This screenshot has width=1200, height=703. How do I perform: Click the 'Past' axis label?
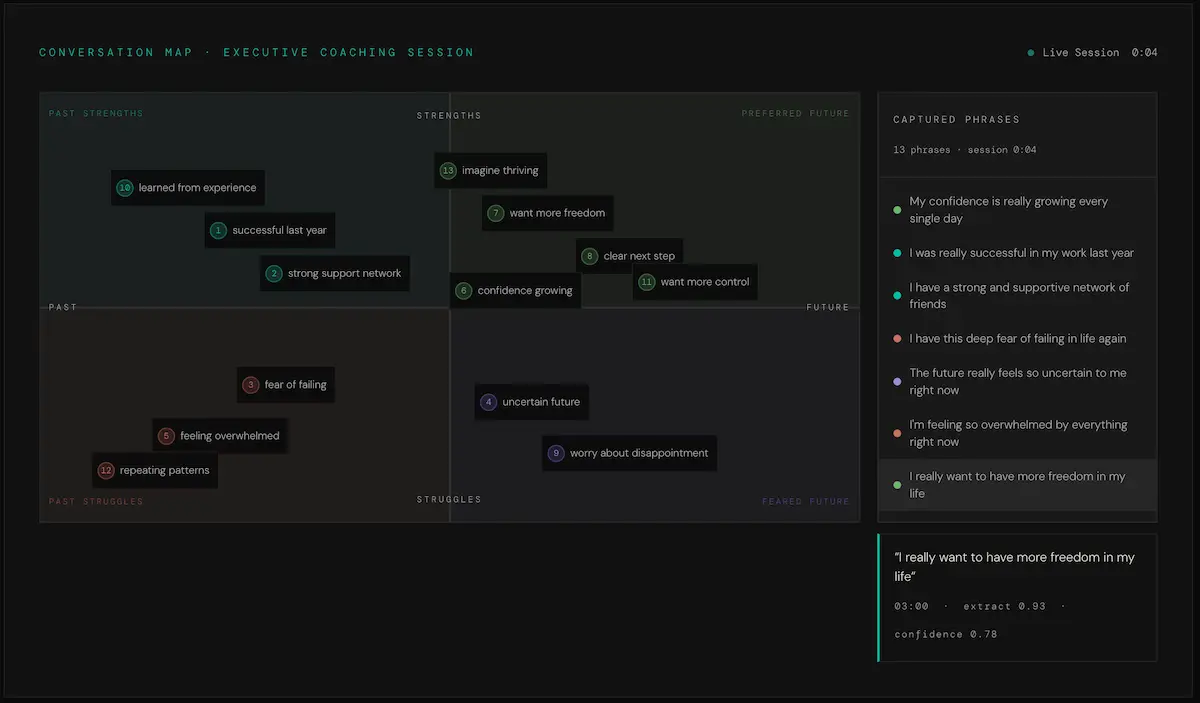(63, 308)
